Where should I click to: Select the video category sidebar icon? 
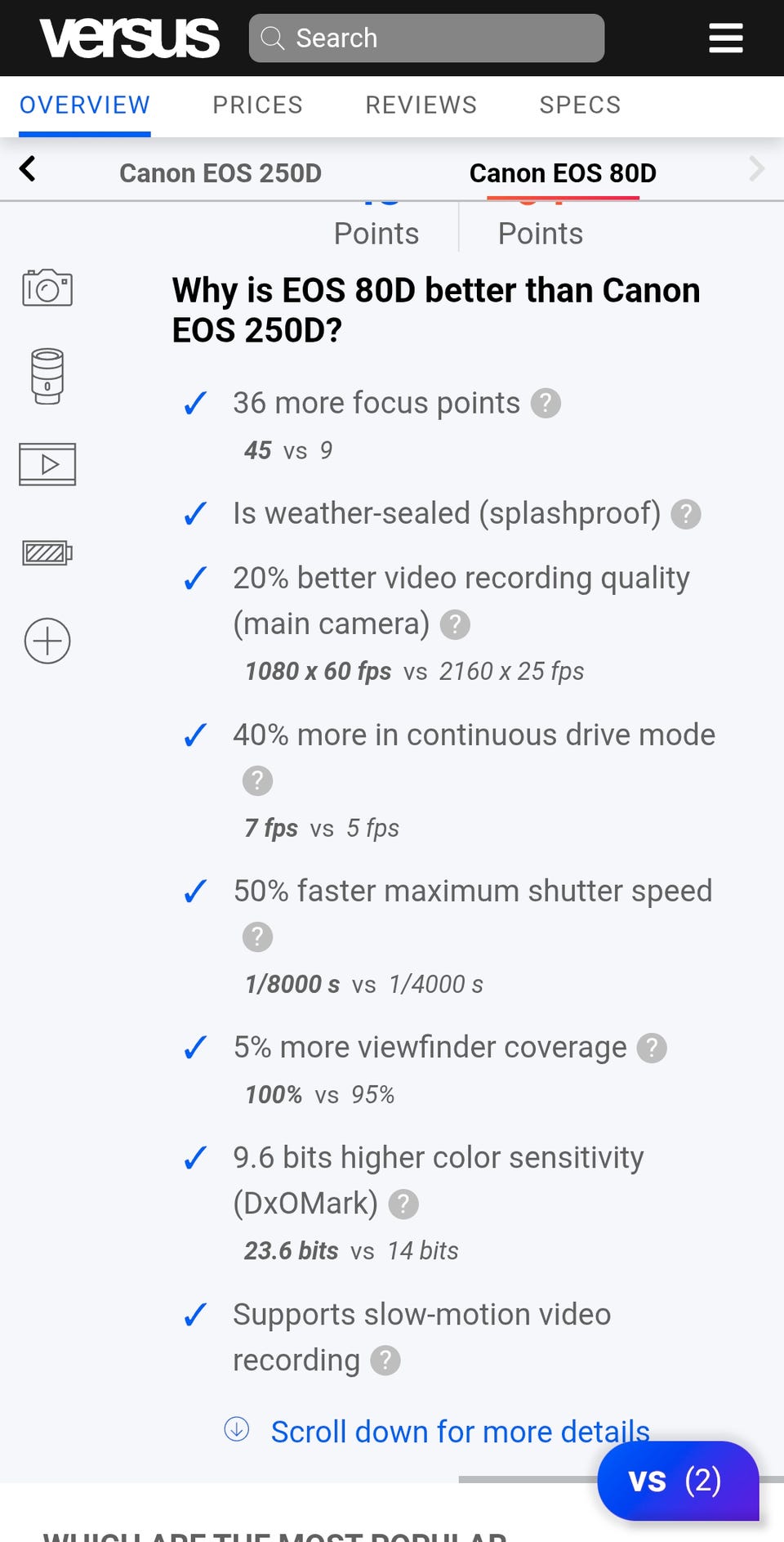(x=47, y=464)
